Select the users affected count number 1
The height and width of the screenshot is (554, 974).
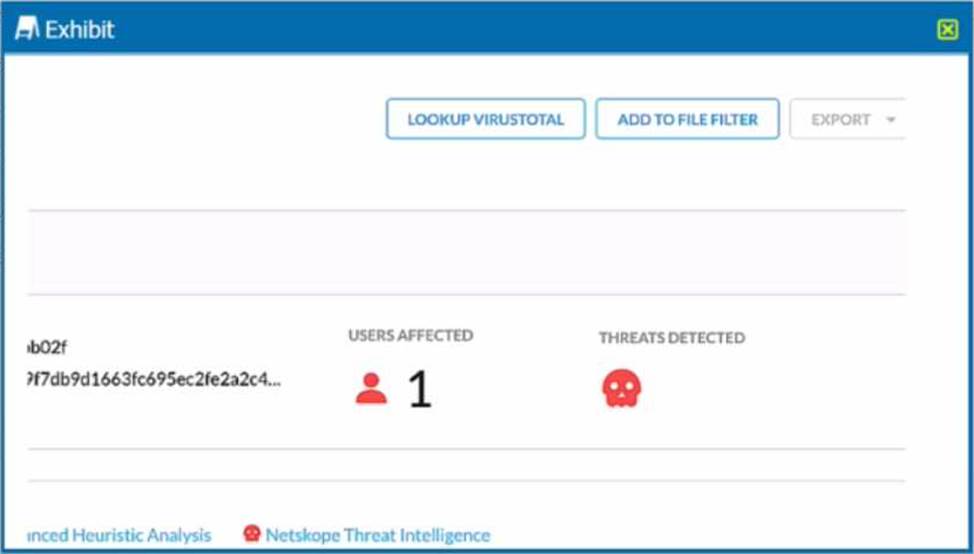tap(420, 390)
